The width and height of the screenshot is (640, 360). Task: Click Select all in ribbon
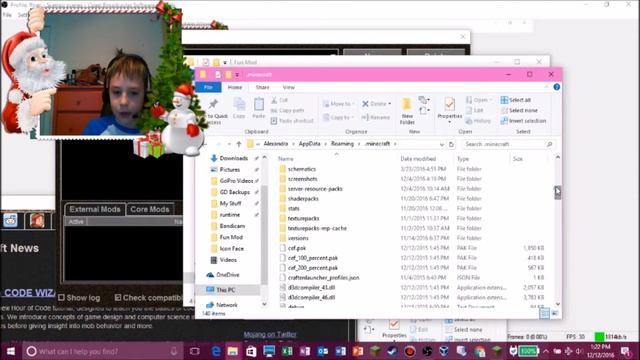tap(516, 100)
